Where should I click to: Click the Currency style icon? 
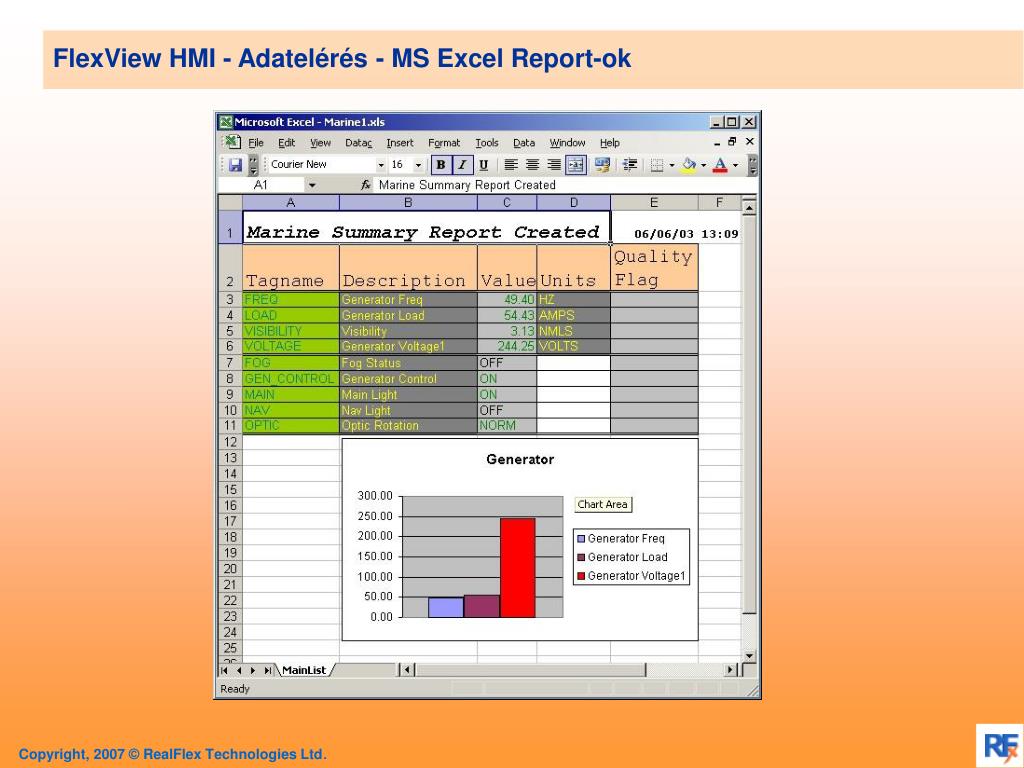[602, 165]
